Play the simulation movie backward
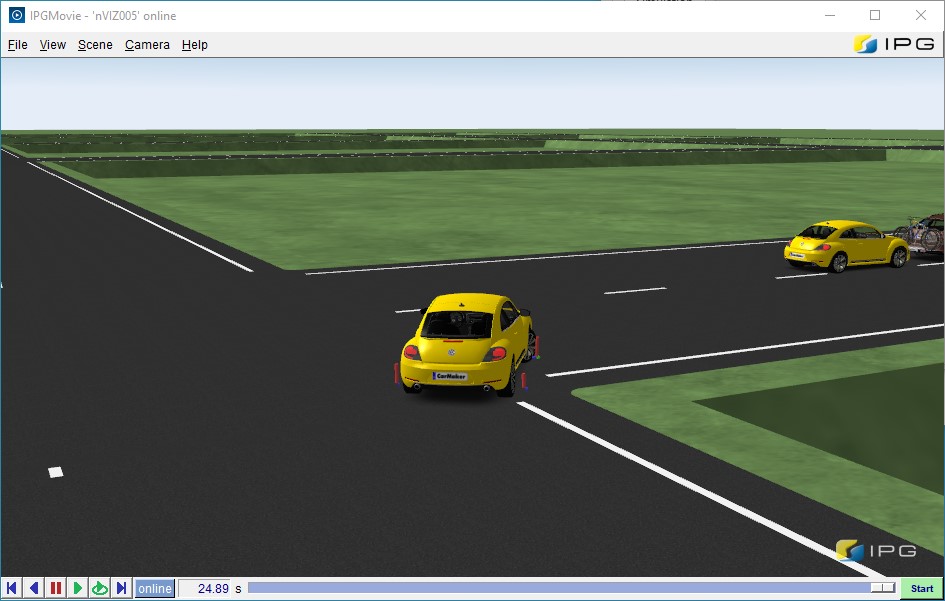945x601 pixels. tap(34, 588)
